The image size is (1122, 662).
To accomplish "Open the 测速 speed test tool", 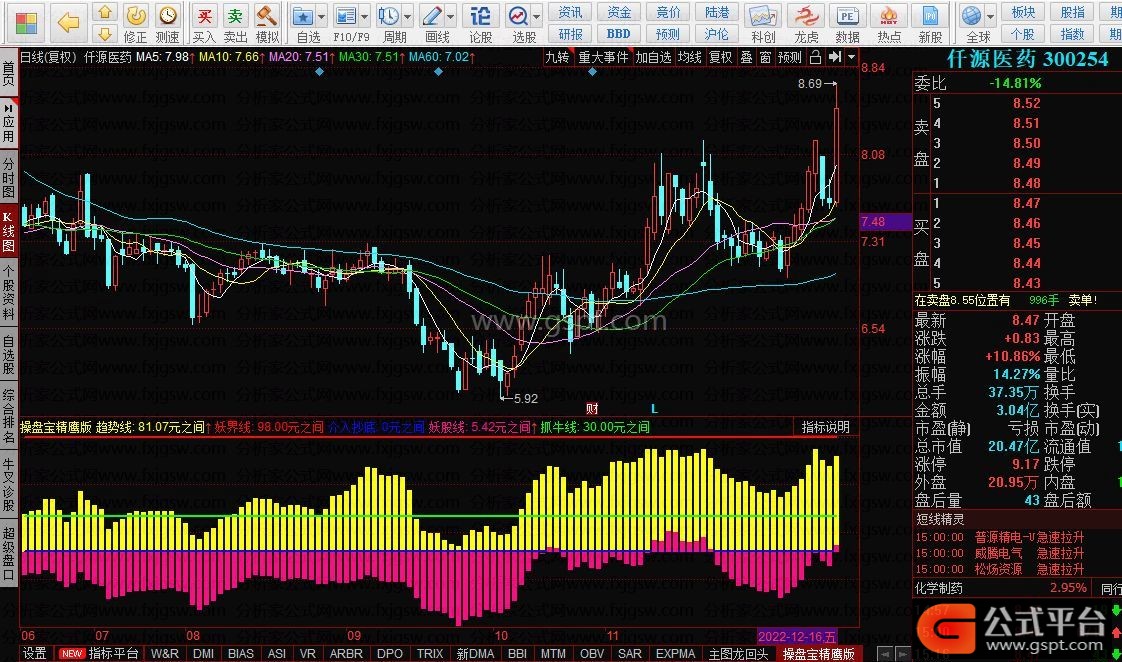I will tap(167, 23).
